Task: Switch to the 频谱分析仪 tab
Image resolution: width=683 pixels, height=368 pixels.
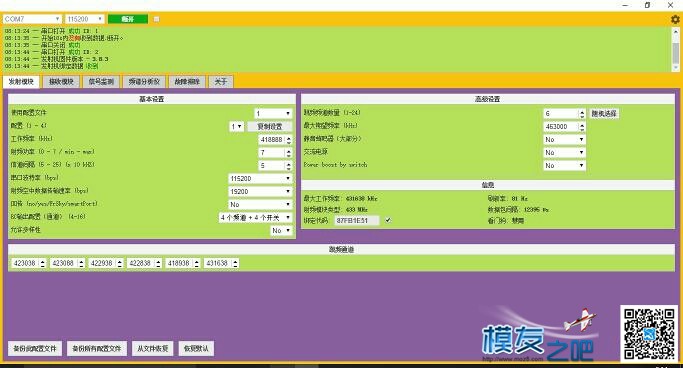Action: (x=144, y=81)
